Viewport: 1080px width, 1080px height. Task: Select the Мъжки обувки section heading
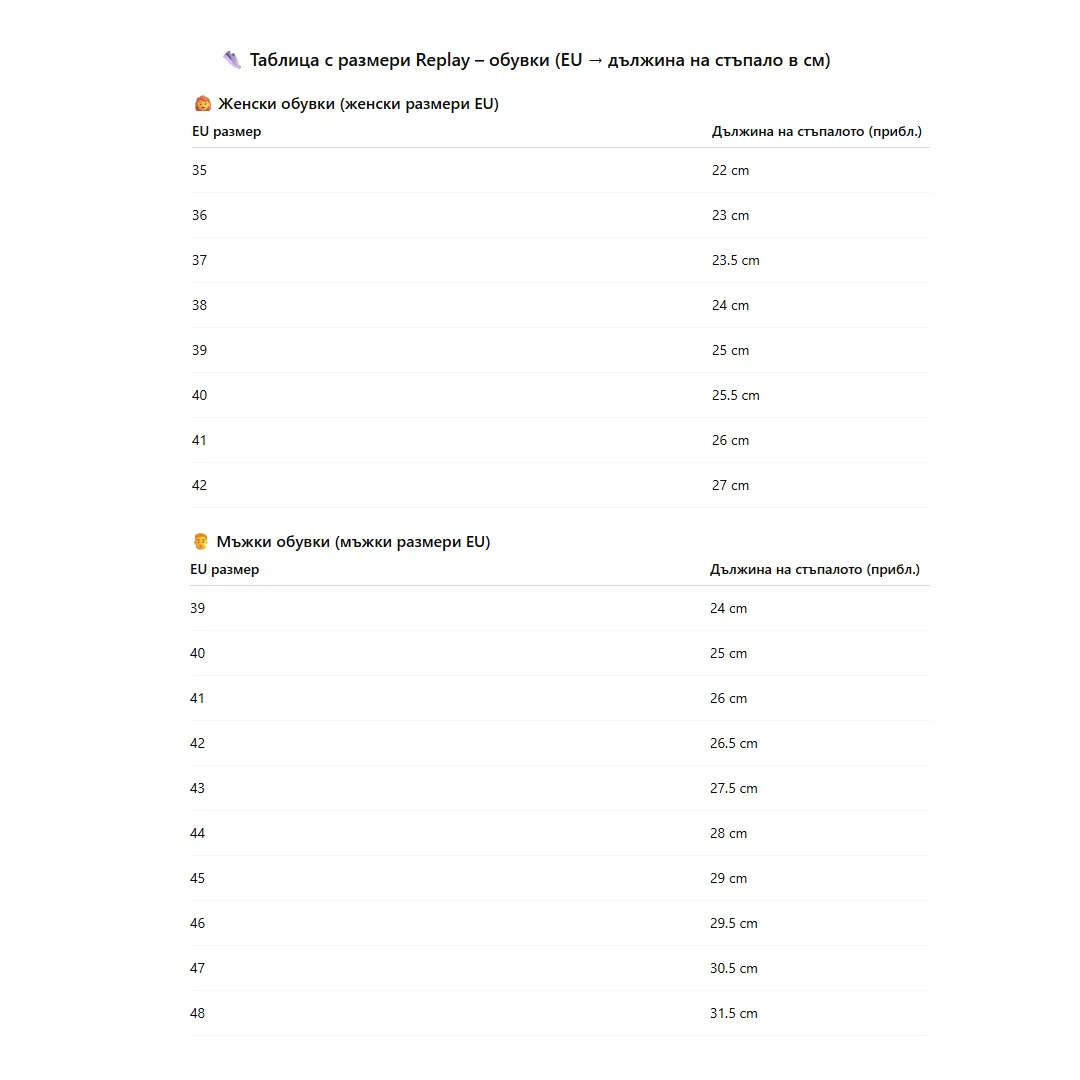pos(353,542)
